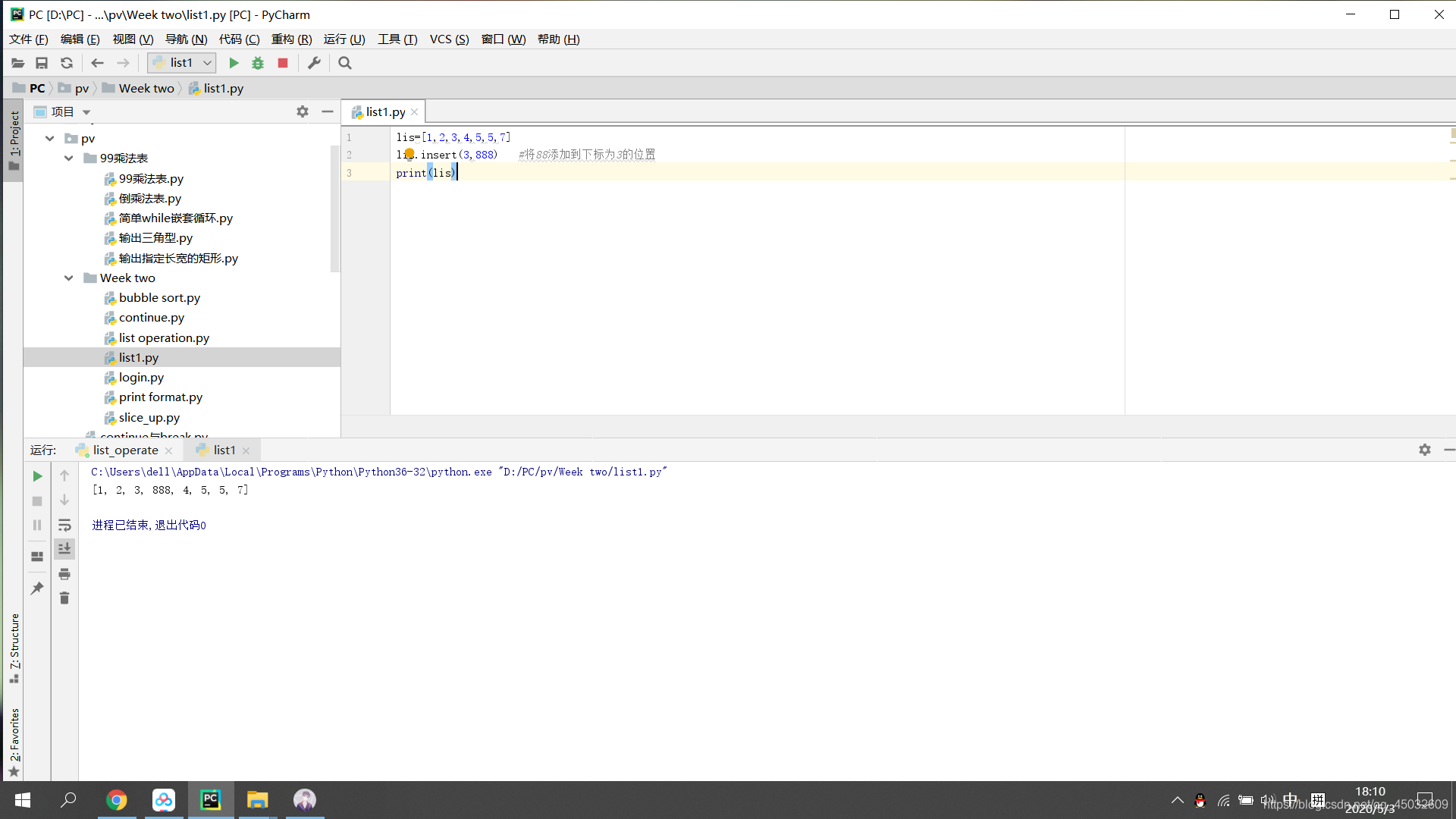Click the Run panel down arrow
Screen dimensions: 1456x819
coord(64,500)
